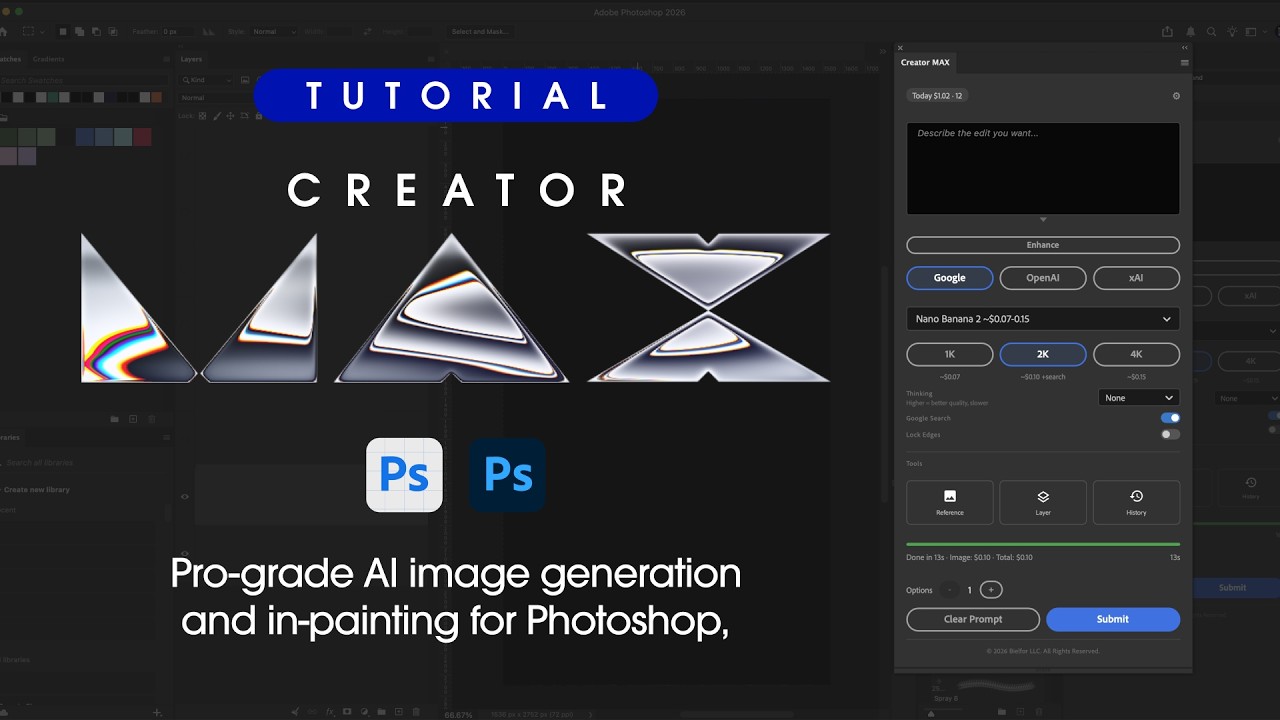
Task: Choose 4K resolution in Creator MAX panel
Action: click(x=1136, y=354)
